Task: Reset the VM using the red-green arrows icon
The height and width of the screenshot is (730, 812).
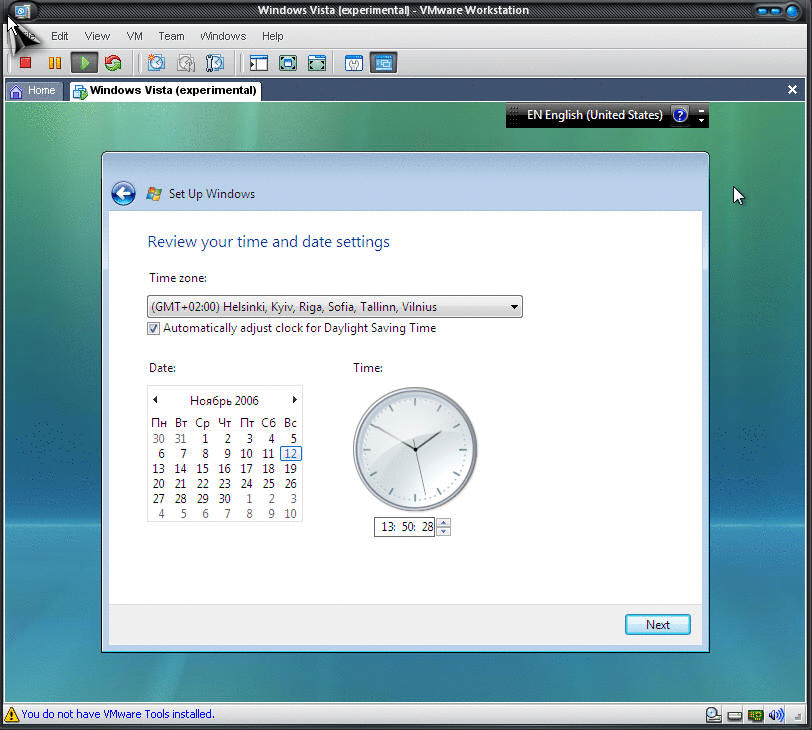Action: coord(113,63)
